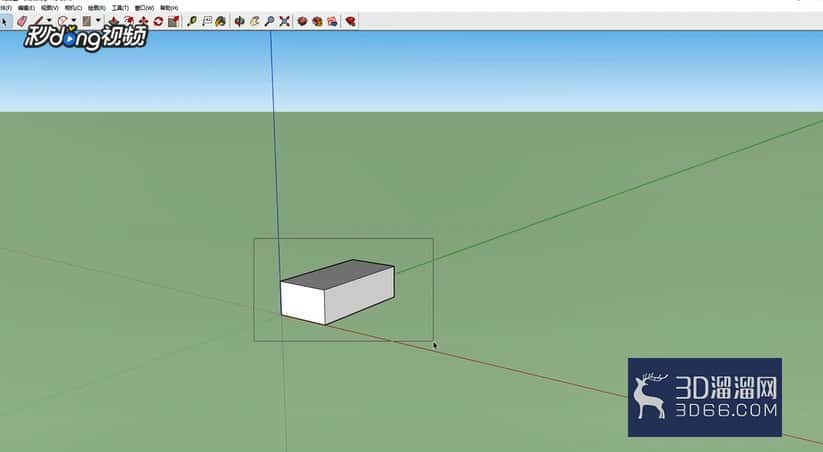The width and height of the screenshot is (823, 452).
Task: Click the Zoom Extents tool
Action: click(x=284, y=22)
